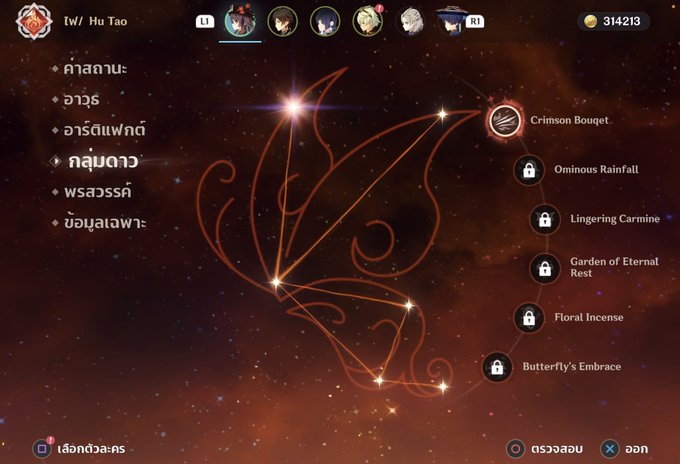Select the locked Butterfly's Embrace icon

pos(497,367)
